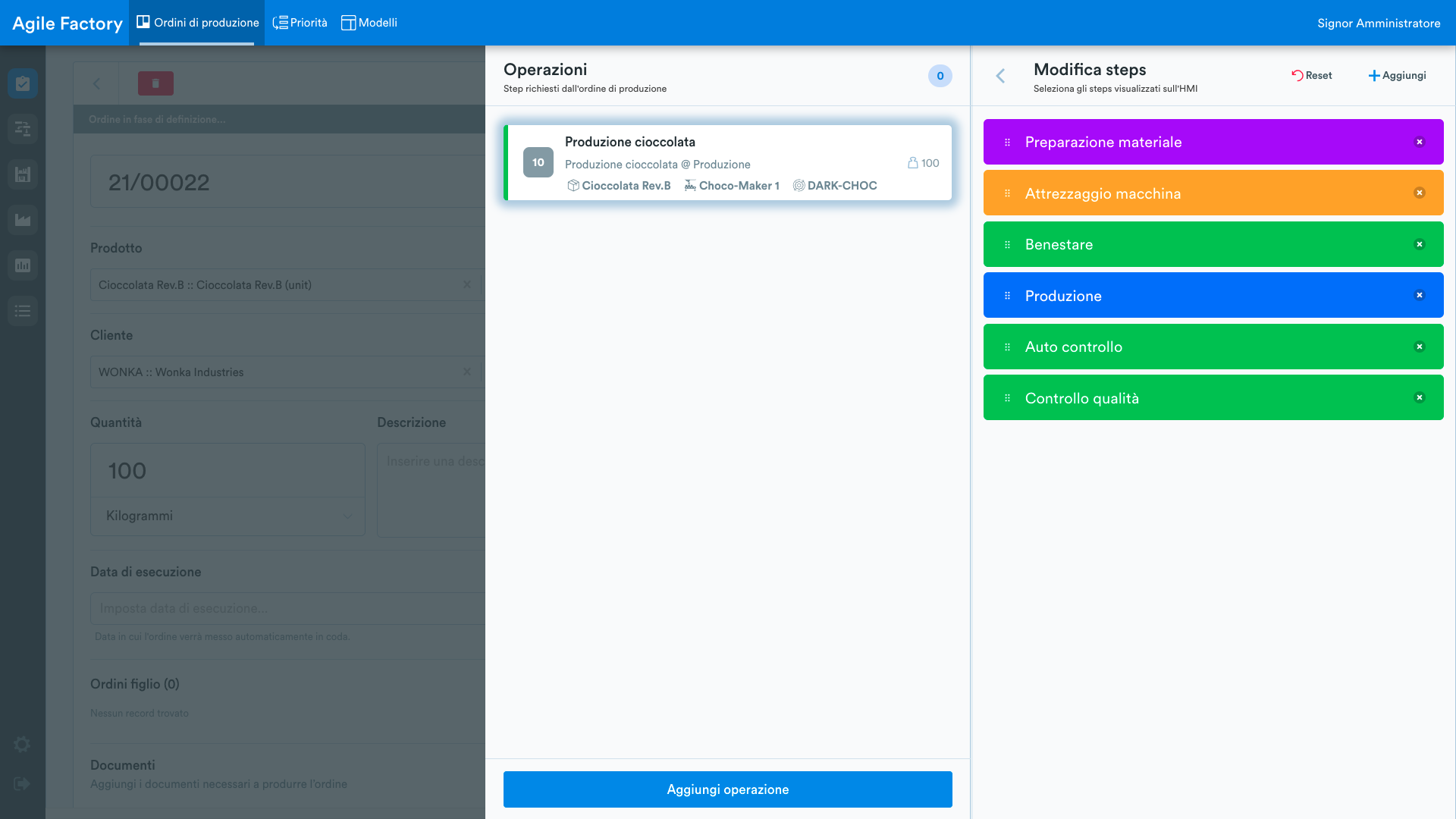Image resolution: width=1456 pixels, height=819 pixels.
Task: Clear the Cliente selection
Action: (x=467, y=372)
